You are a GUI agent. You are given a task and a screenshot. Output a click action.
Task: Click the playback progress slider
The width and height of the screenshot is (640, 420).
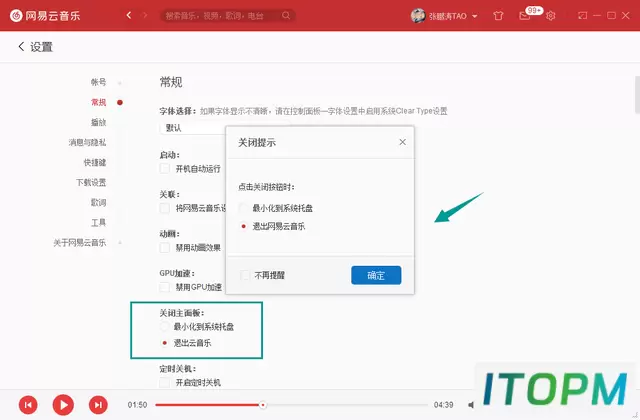(x=291, y=405)
